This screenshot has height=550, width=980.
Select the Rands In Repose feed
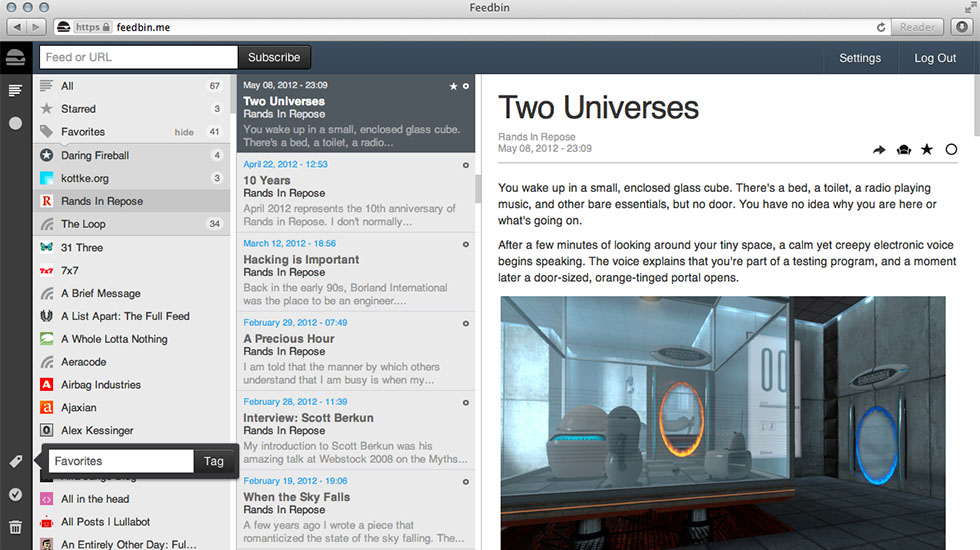[x=131, y=201]
